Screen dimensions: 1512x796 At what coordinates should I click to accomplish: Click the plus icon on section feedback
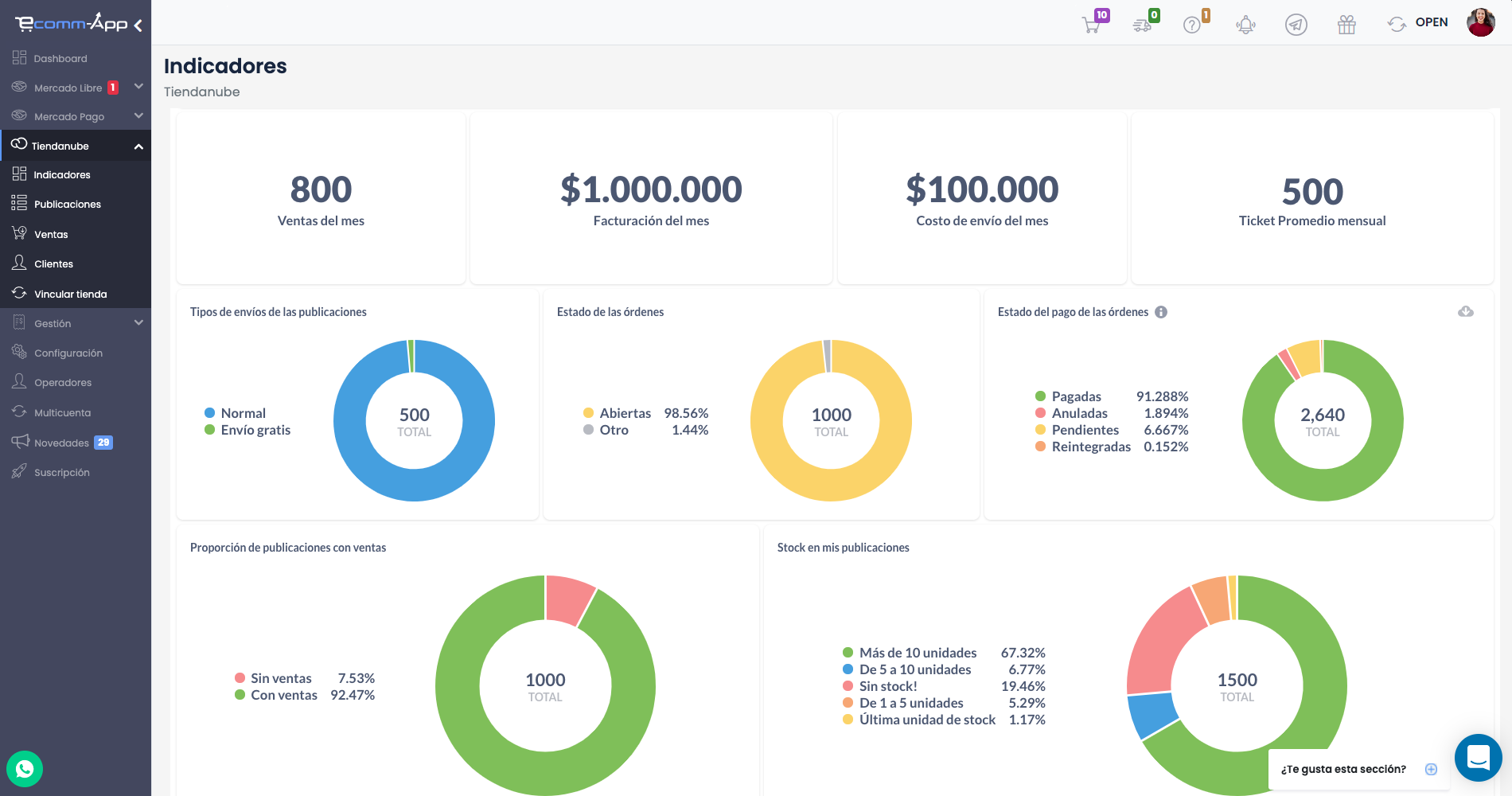click(x=1431, y=769)
